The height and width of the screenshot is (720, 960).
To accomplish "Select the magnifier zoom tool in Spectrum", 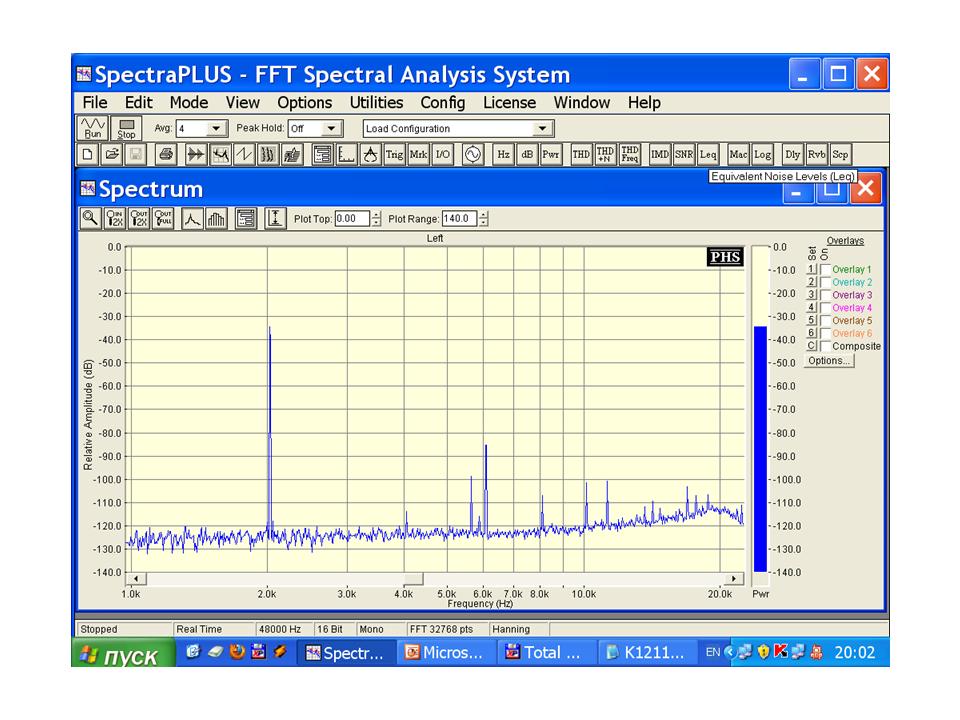I will (x=91, y=219).
